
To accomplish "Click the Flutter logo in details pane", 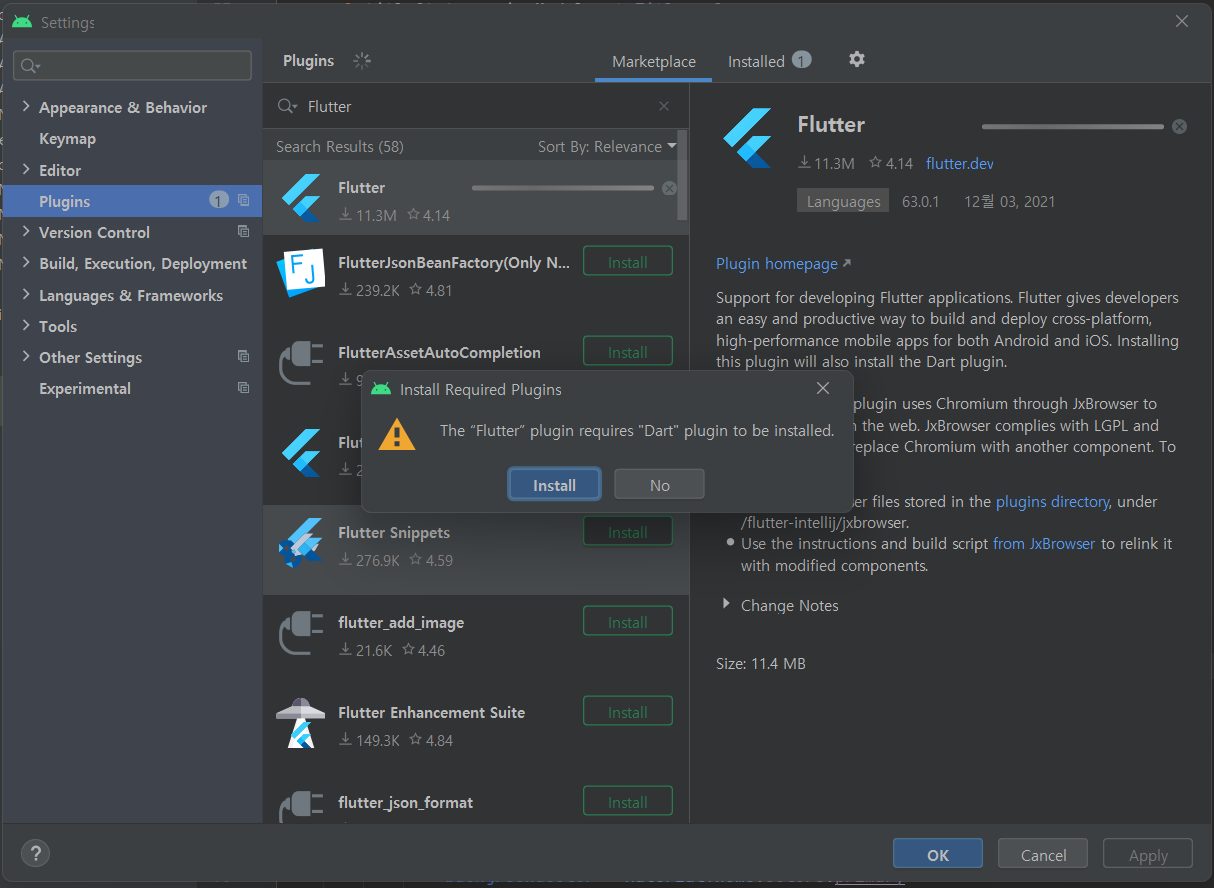I will (748, 138).
